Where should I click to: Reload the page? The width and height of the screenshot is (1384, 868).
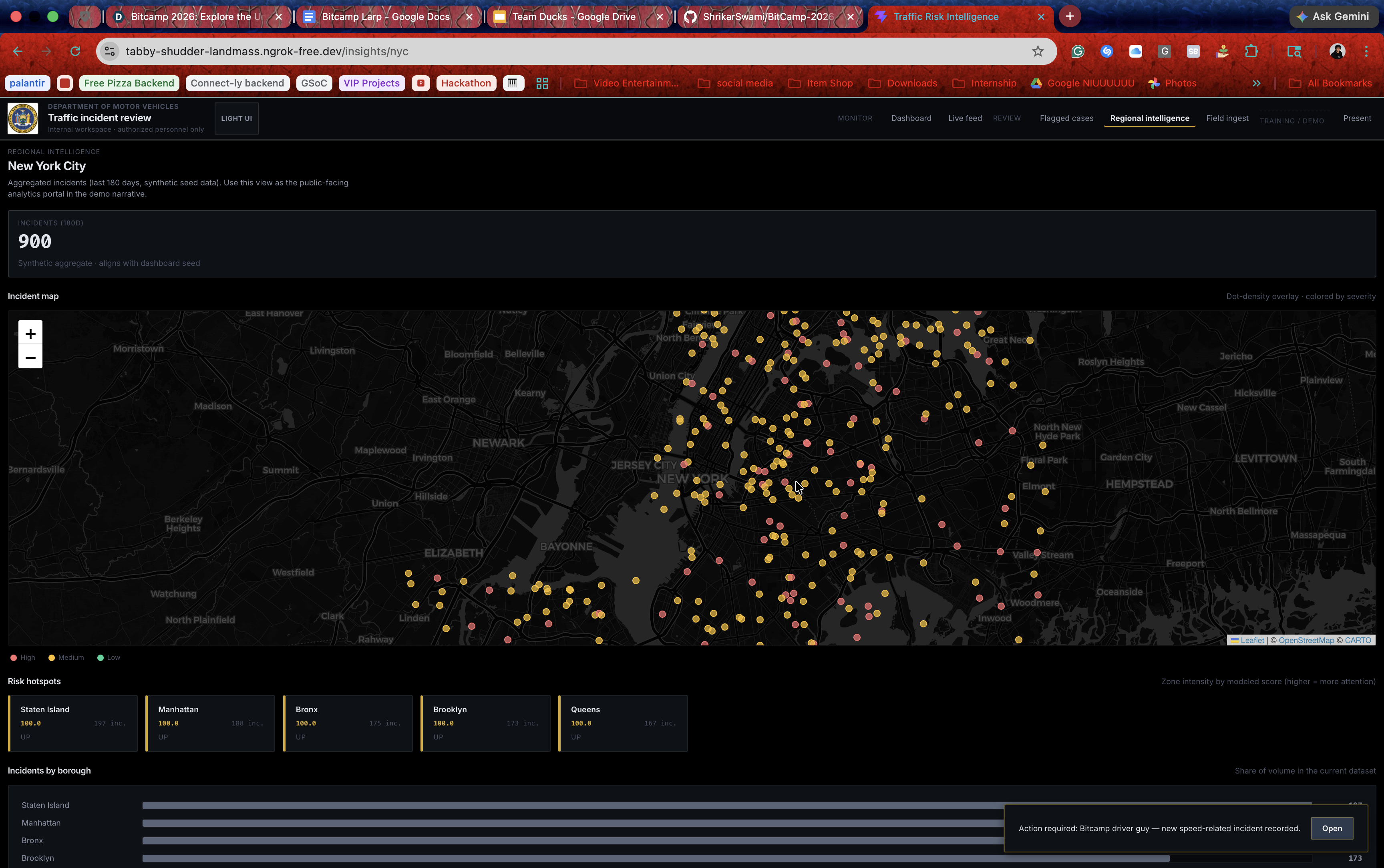(x=75, y=52)
